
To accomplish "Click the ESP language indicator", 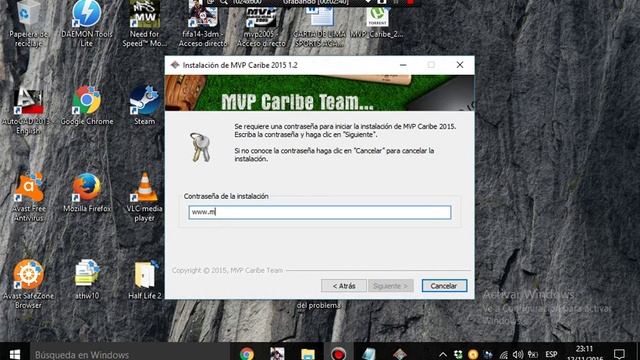I will [x=551, y=354].
